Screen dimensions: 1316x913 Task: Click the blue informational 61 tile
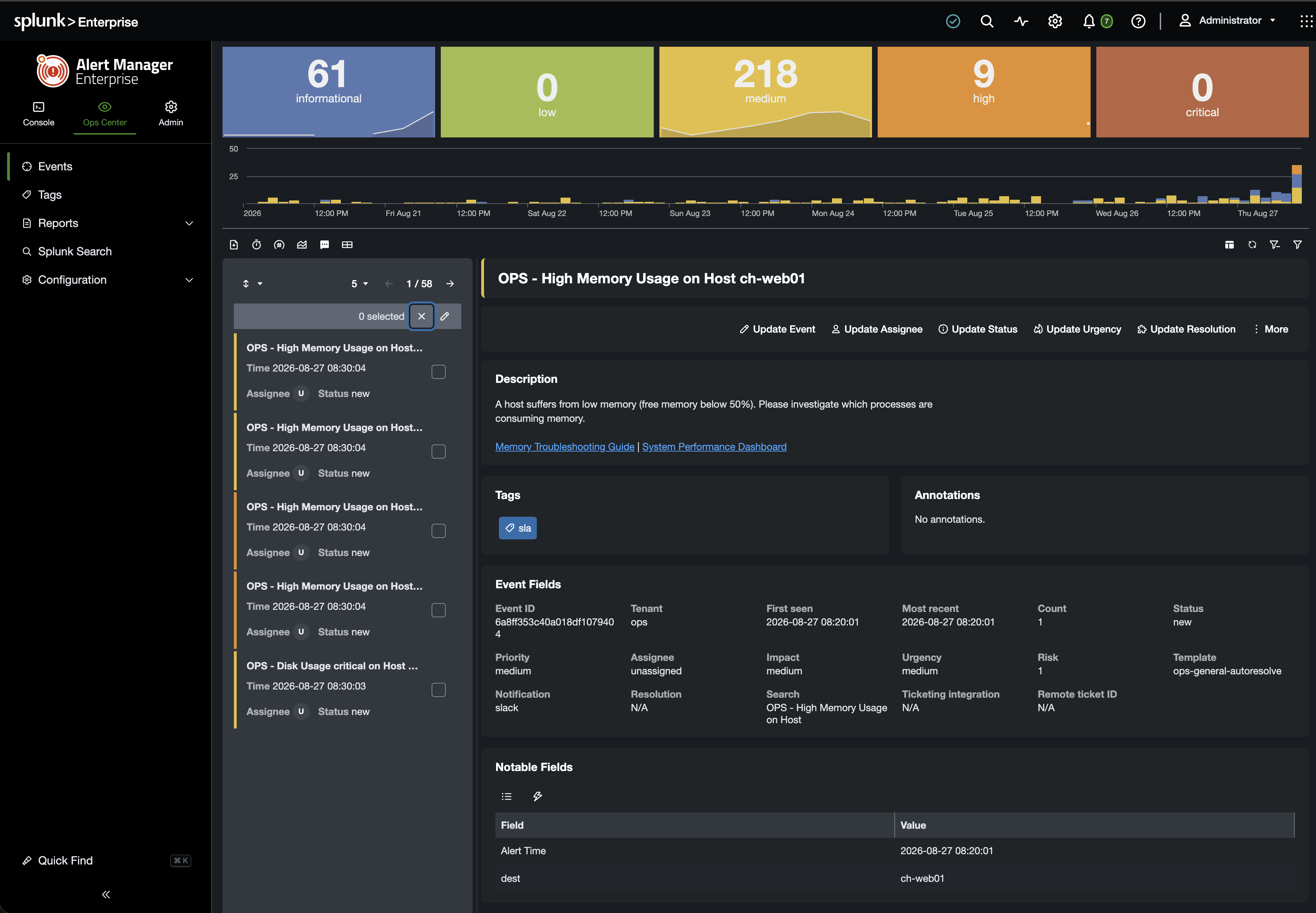point(328,91)
